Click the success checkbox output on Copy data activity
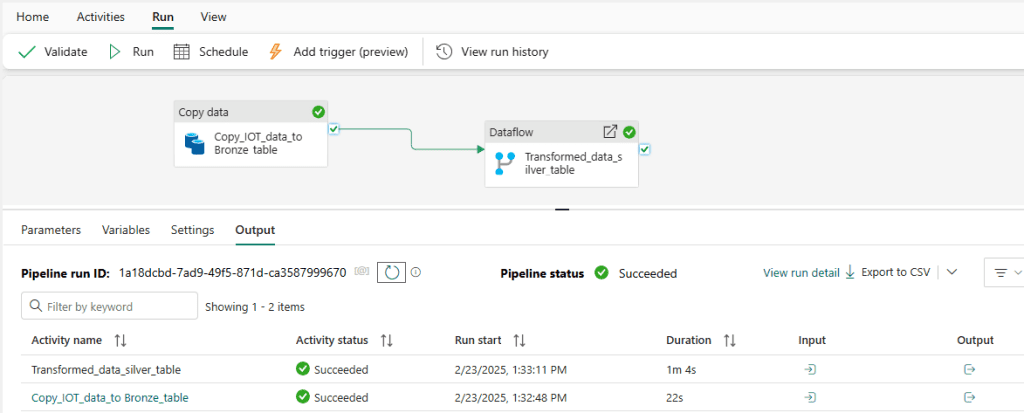Screen dimensions: 1024x413 pos(334,129)
